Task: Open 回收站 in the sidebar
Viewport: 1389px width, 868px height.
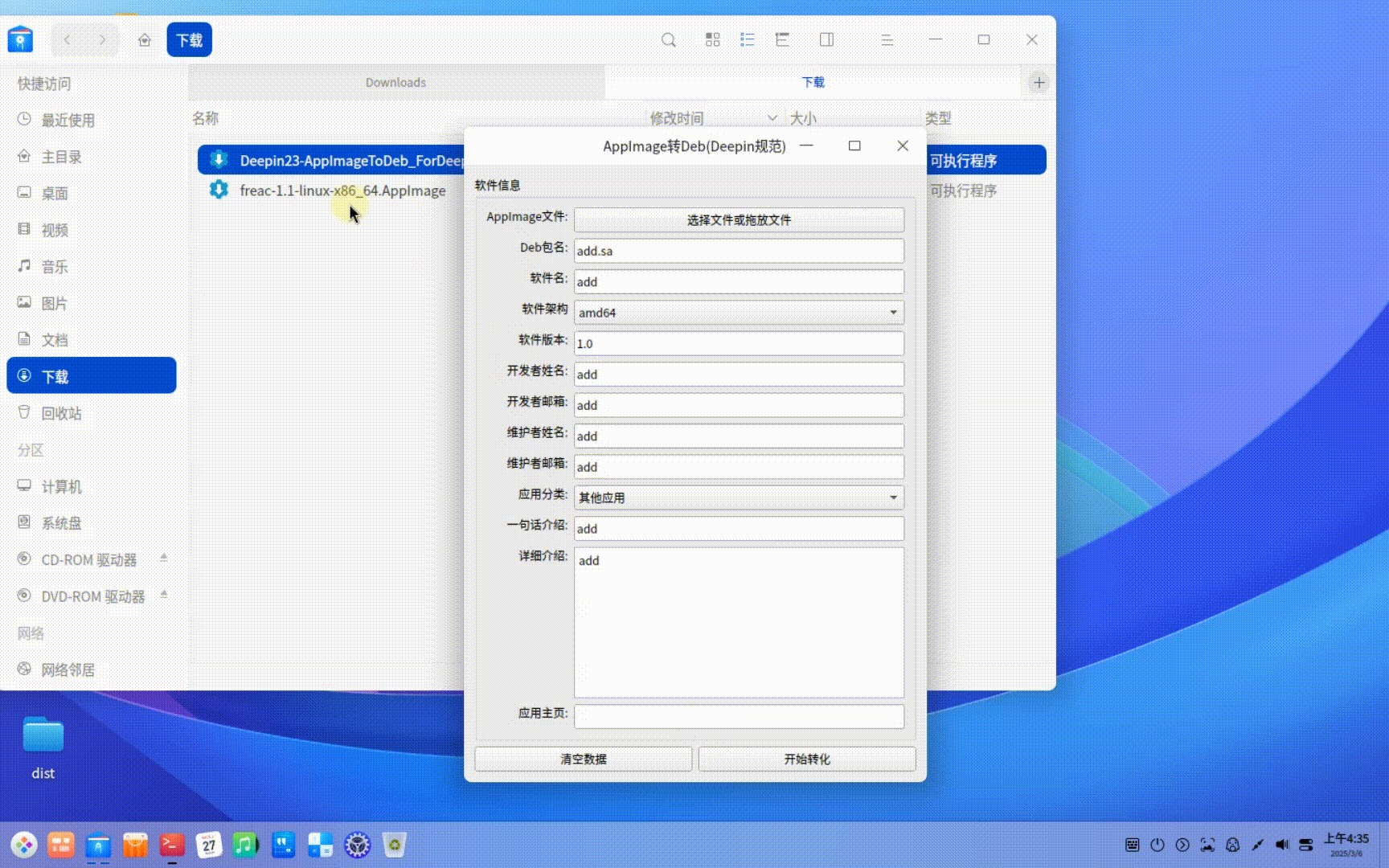Action: point(92,413)
